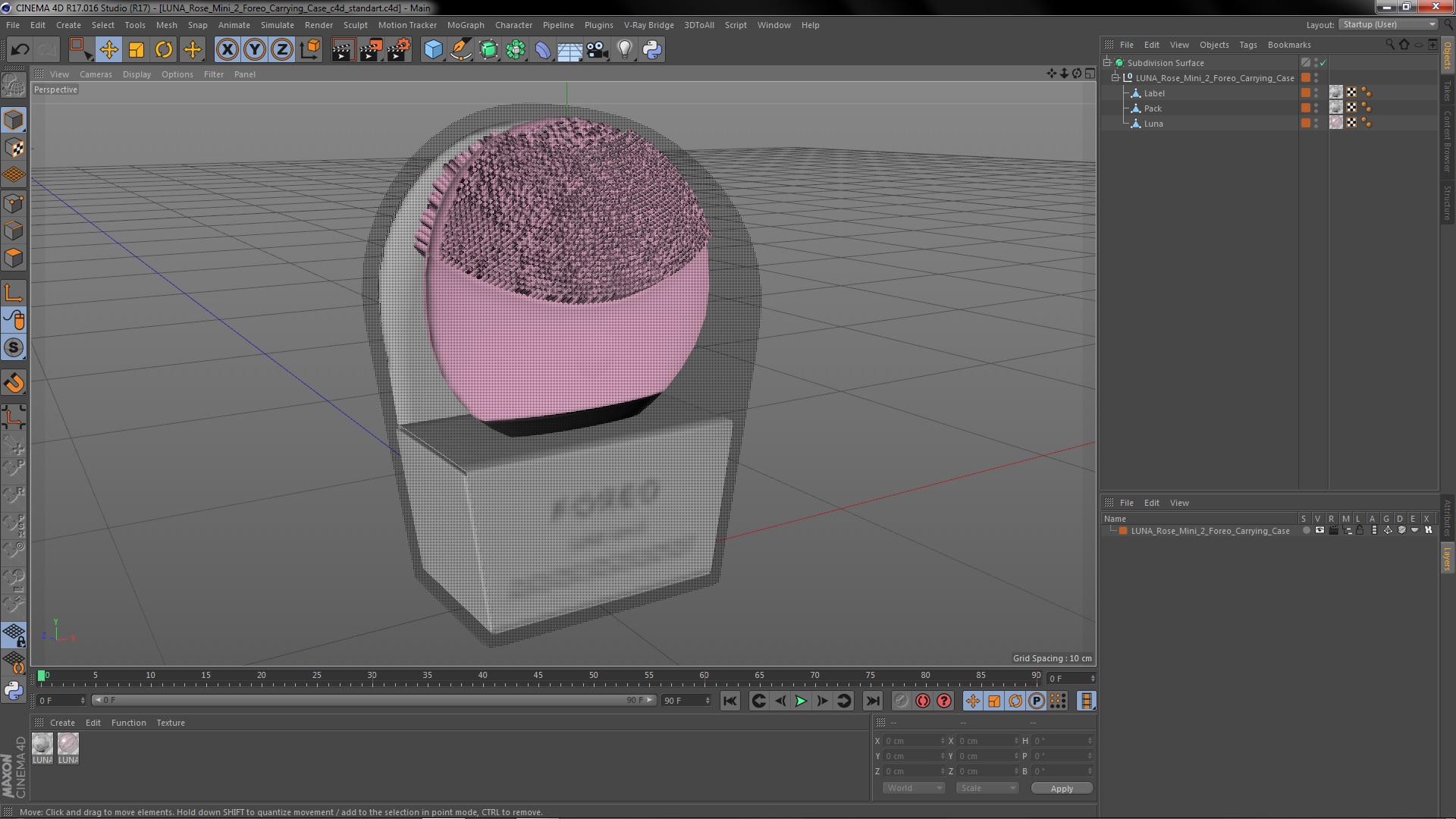Select the Pack object
Screen dimensions: 1456x819
1153,108
